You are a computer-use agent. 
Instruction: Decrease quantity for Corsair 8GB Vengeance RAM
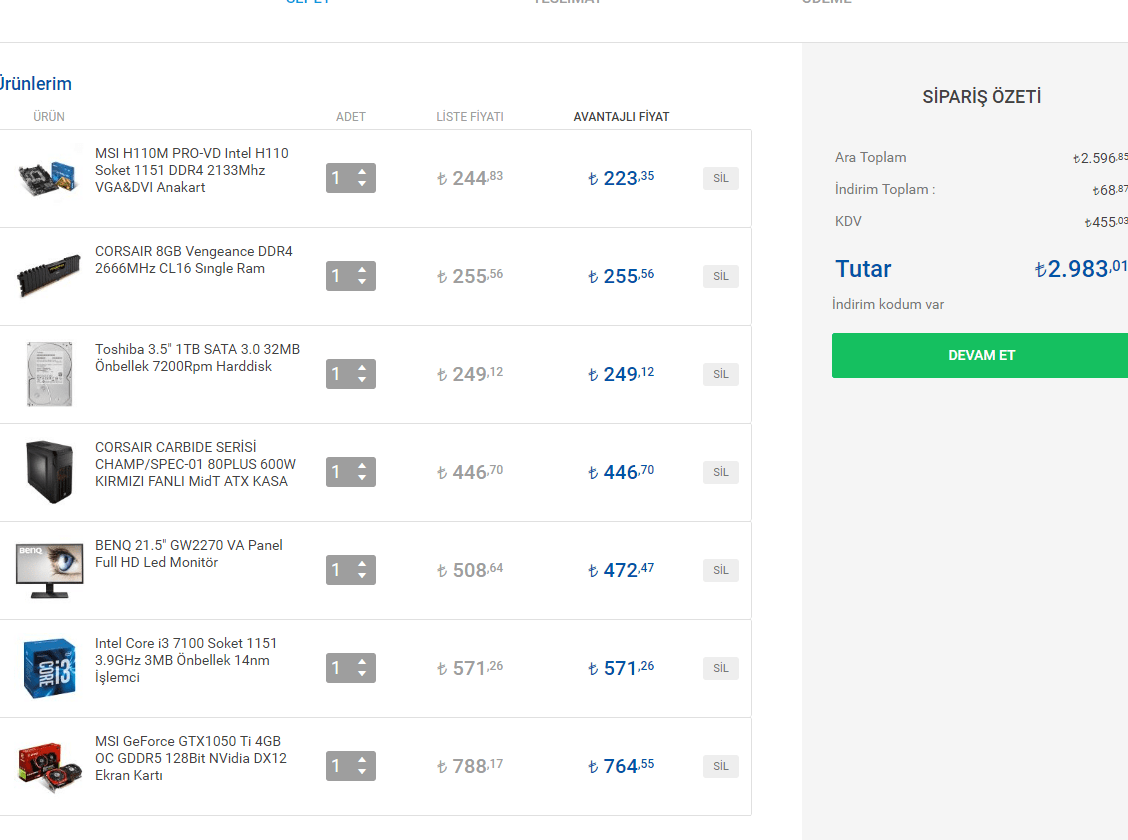(x=362, y=282)
